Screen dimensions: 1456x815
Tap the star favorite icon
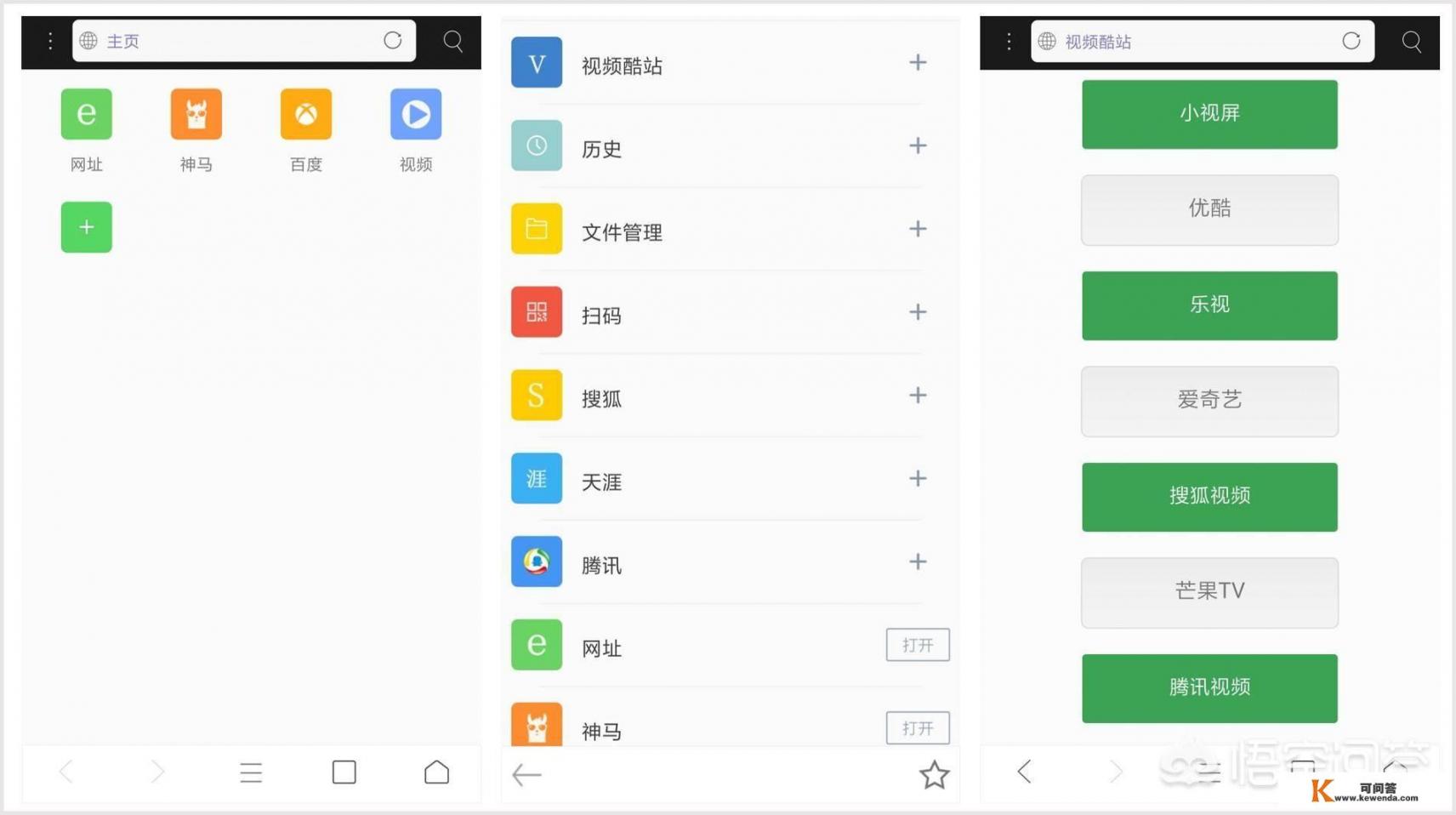point(934,774)
